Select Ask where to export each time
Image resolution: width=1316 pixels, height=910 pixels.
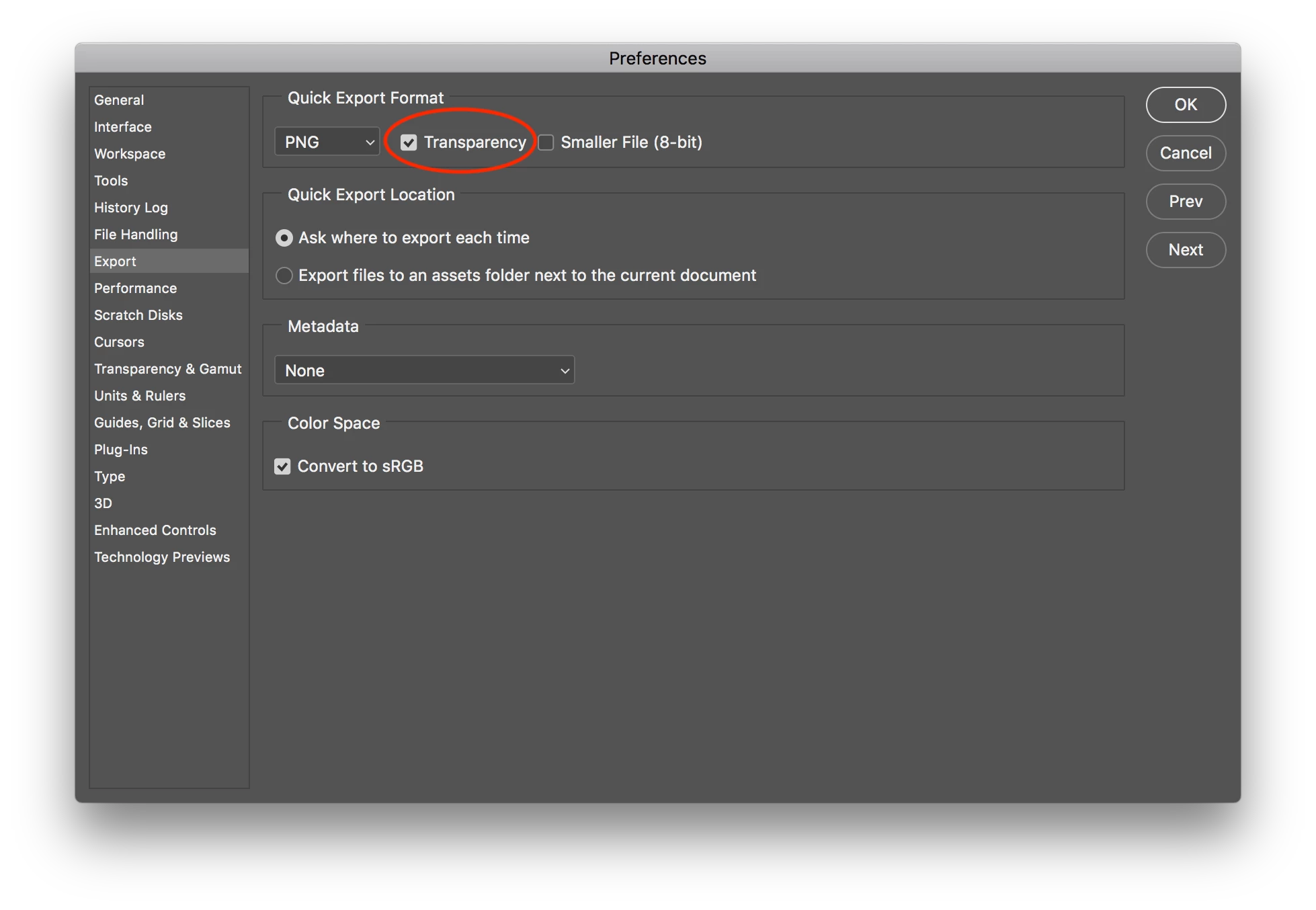[x=284, y=238]
